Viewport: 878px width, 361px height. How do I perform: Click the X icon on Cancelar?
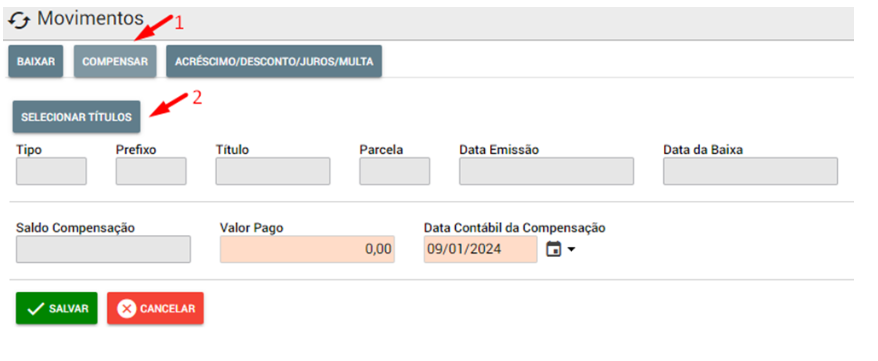click(127, 308)
